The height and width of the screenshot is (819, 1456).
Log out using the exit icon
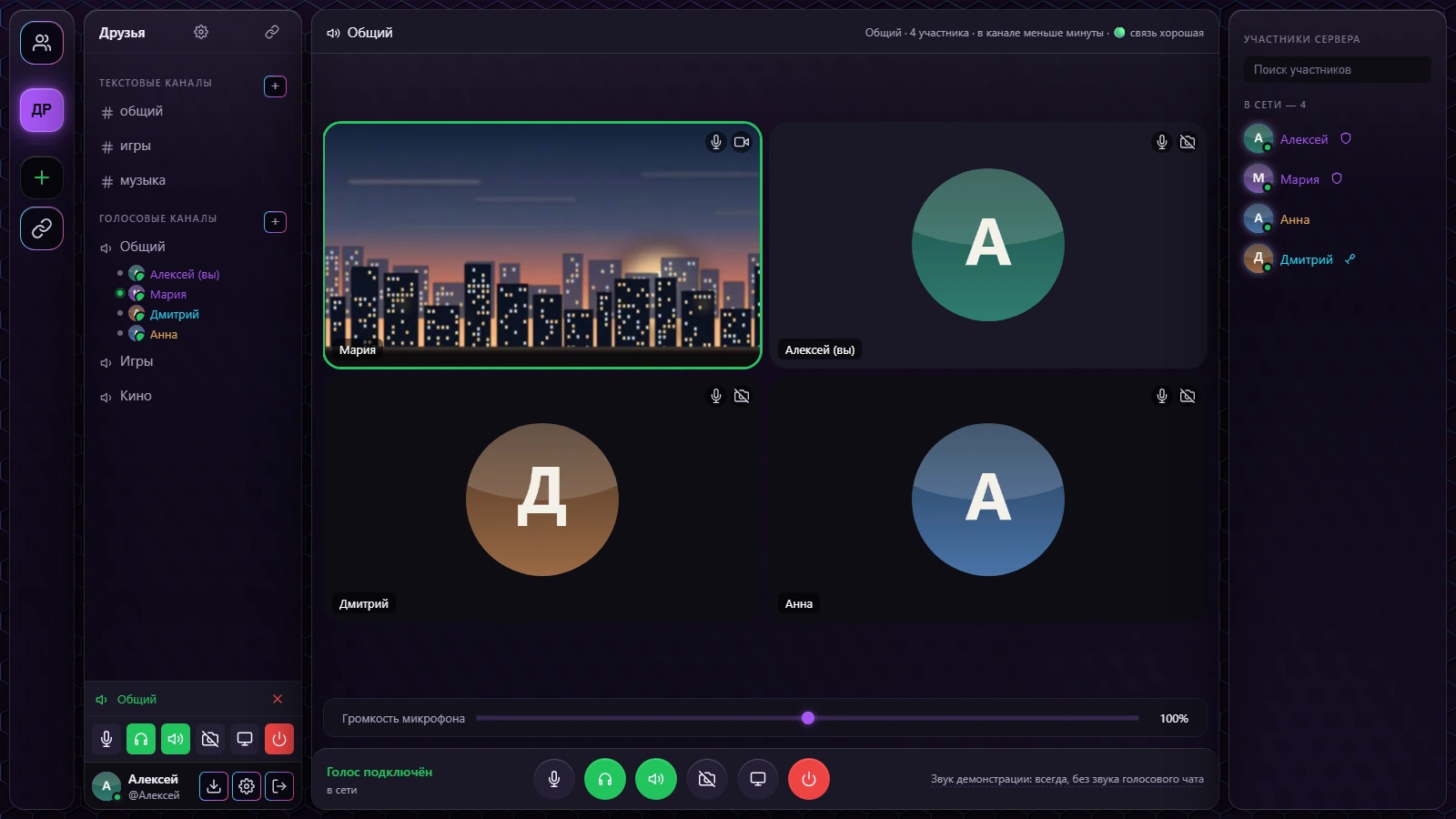[x=279, y=786]
